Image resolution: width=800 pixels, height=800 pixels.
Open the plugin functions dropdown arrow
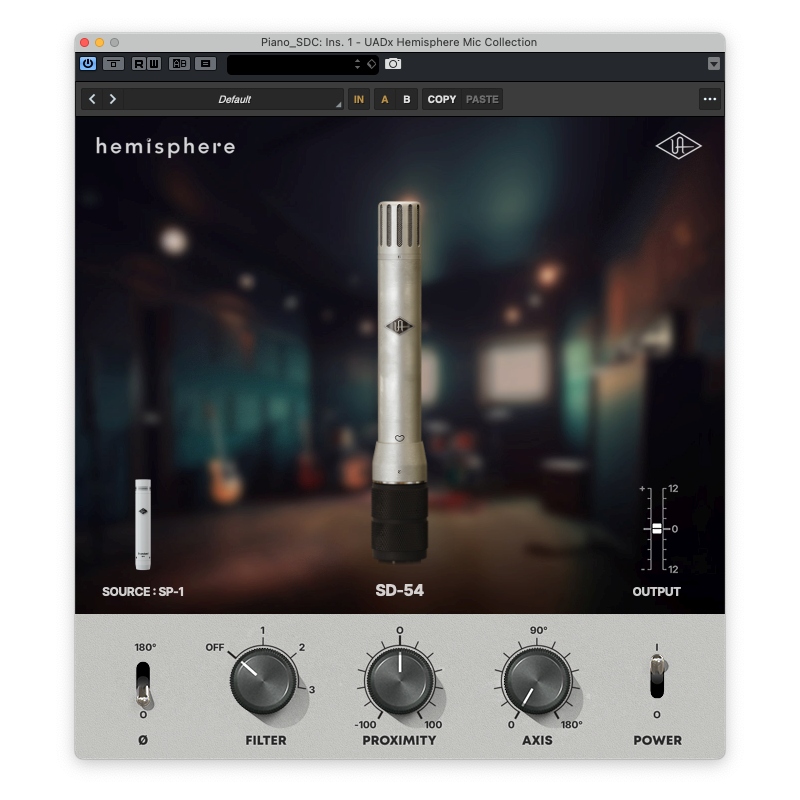click(x=713, y=64)
